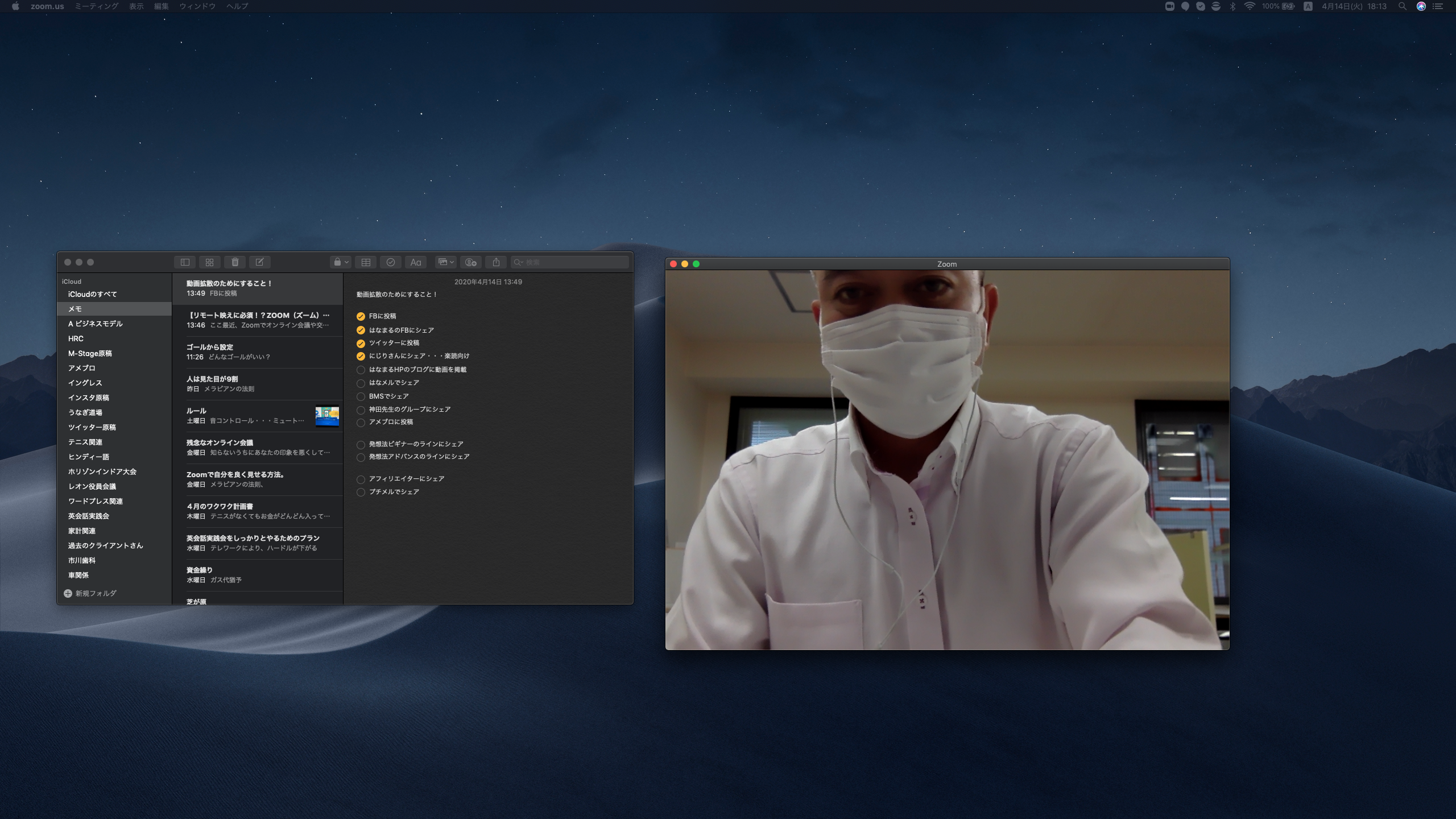Click the Notes search field

click(x=569, y=262)
